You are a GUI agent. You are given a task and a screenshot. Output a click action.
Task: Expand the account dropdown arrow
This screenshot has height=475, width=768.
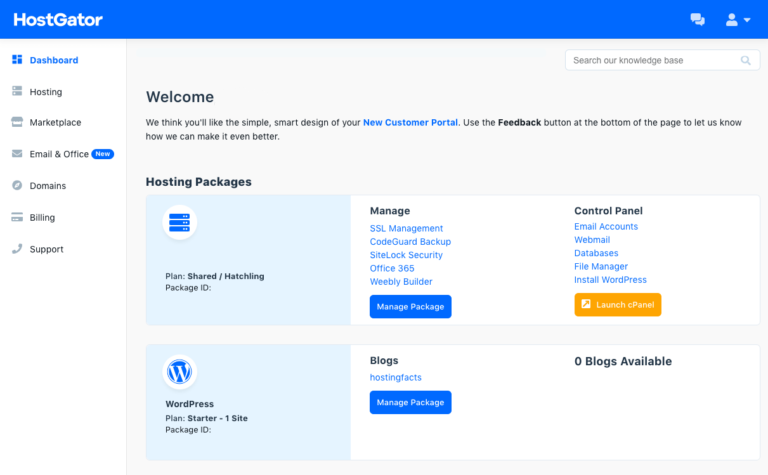[x=747, y=20]
